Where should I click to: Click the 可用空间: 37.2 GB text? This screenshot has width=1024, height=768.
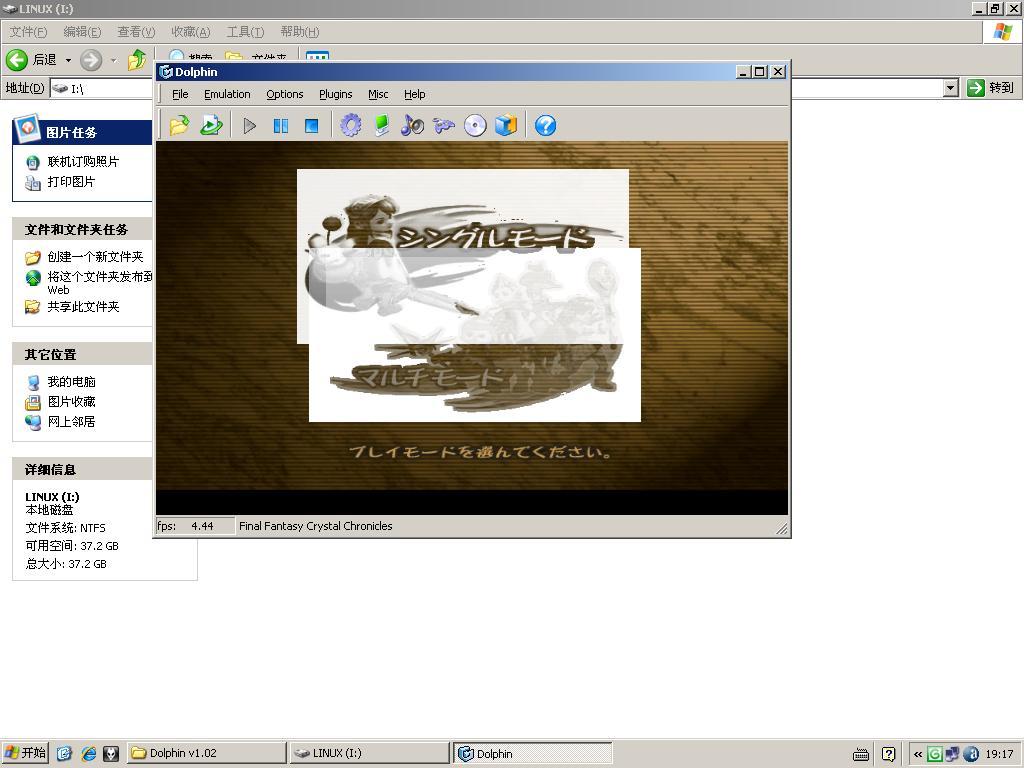(72, 546)
